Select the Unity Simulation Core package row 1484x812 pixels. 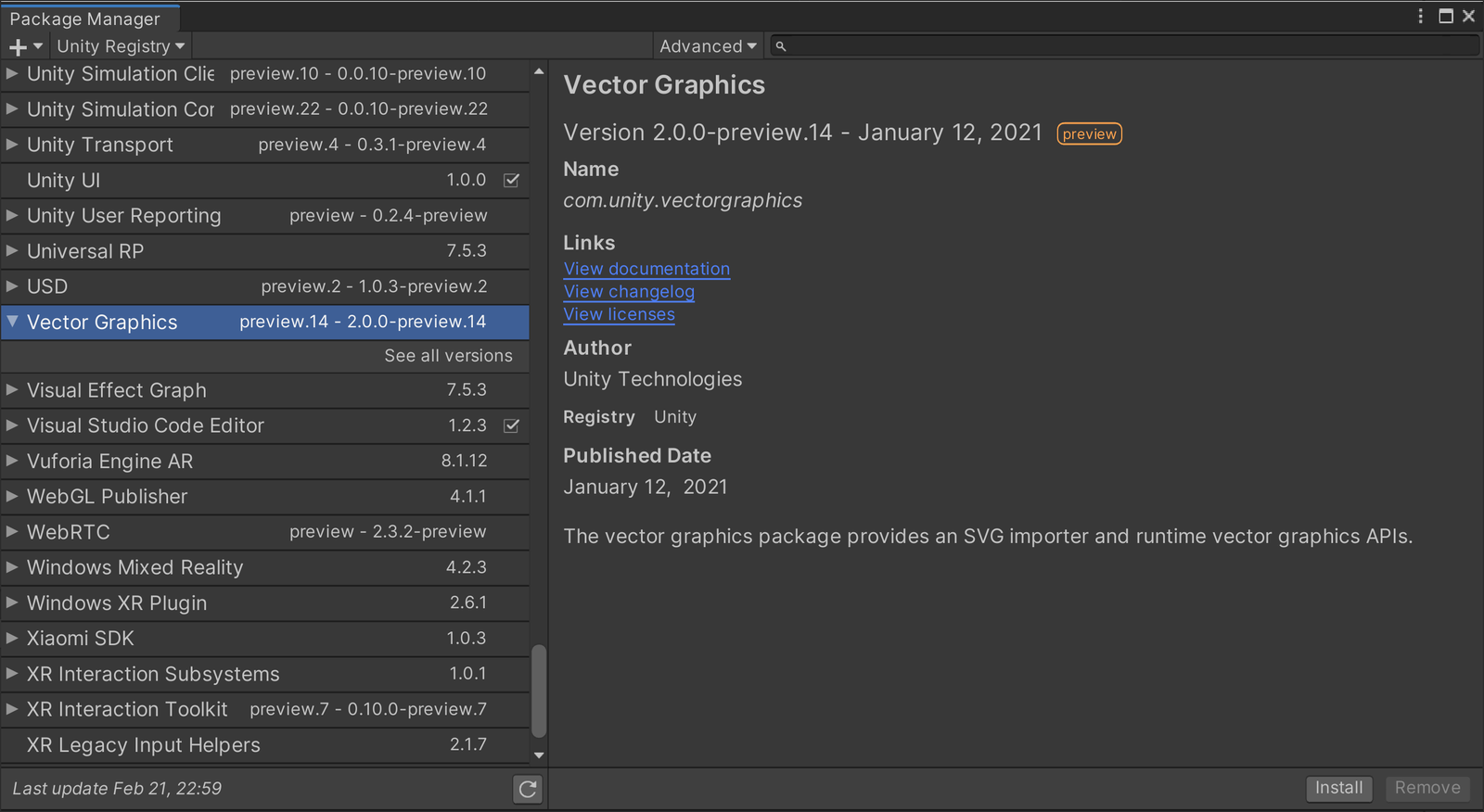tap(265, 109)
